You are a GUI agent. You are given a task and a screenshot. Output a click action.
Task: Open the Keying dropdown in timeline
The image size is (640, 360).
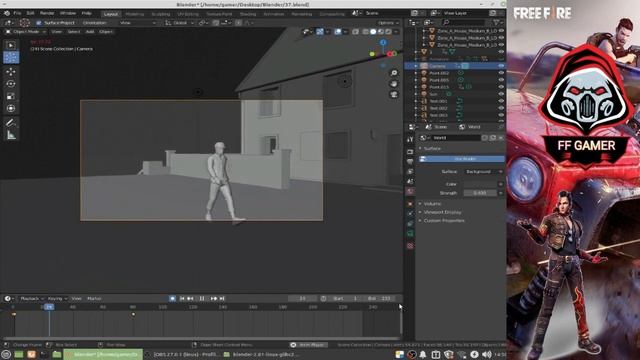coord(57,299)
